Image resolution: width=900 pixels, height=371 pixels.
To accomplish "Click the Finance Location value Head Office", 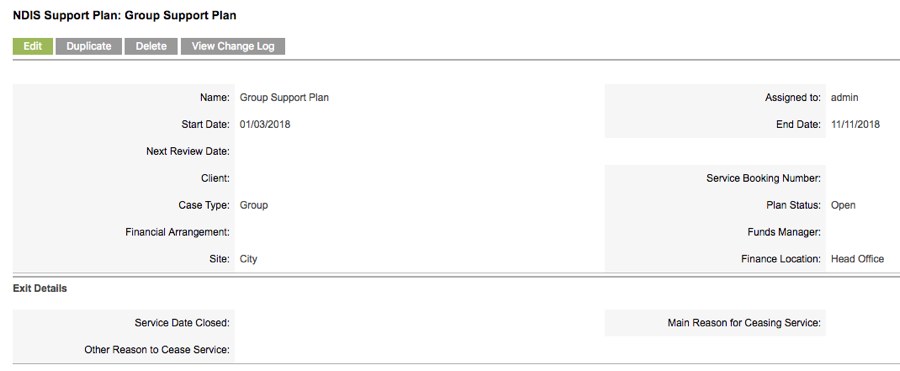I will (x=858, y=259).
